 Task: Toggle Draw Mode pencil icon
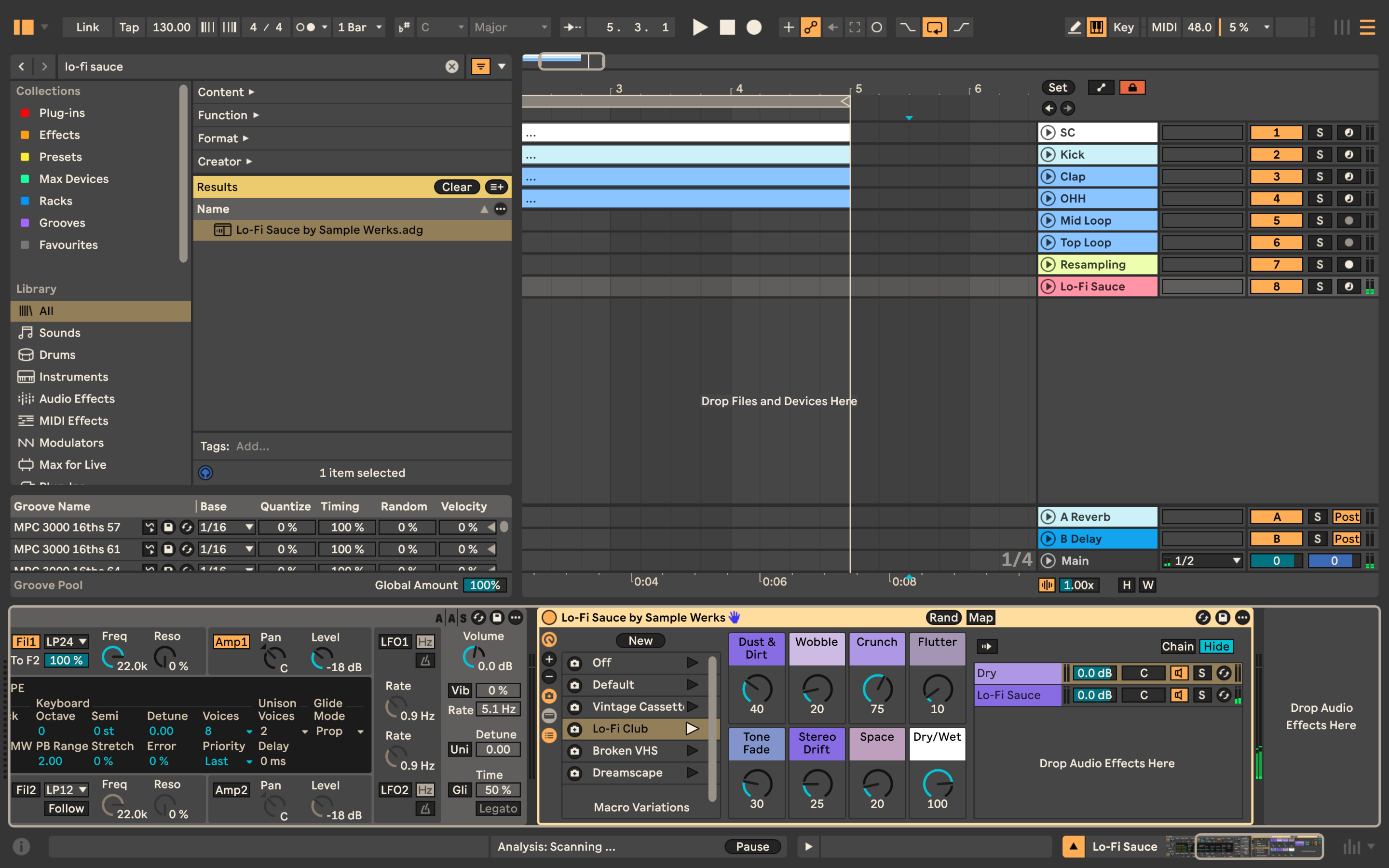point(1074,27)
